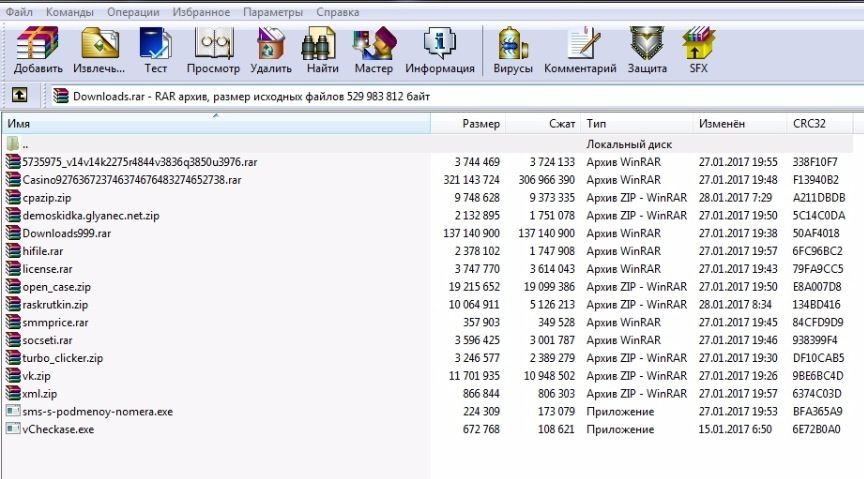Open the Параметры menu
864x479 pixels.
click(273, 12)
